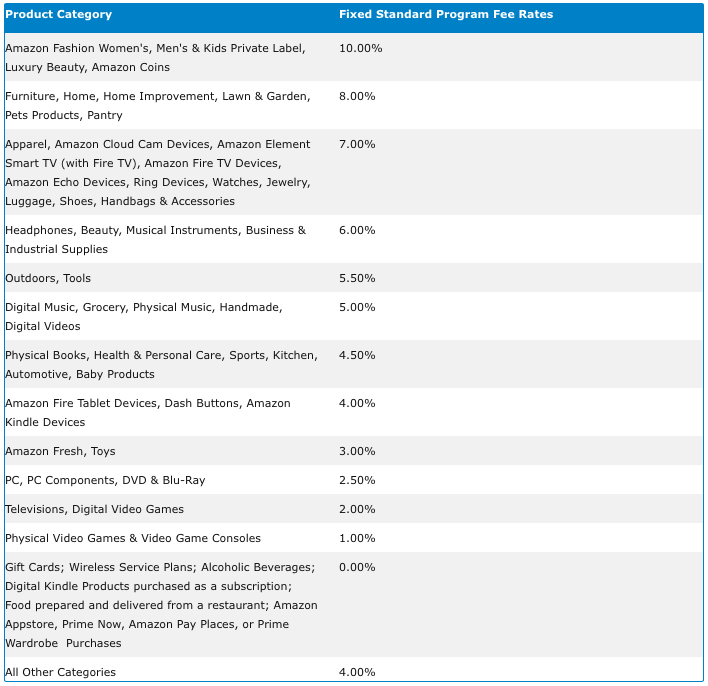Click the 4.00% rate beside Fire Tablet Devices
The height and width of the screenshot is (686, 708).
(357, 403)
